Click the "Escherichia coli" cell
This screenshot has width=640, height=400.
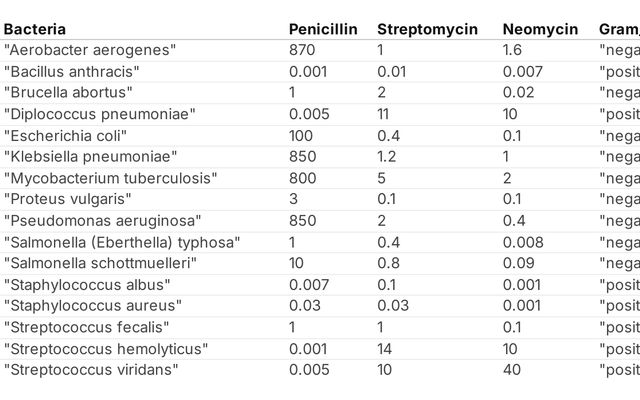66,135
